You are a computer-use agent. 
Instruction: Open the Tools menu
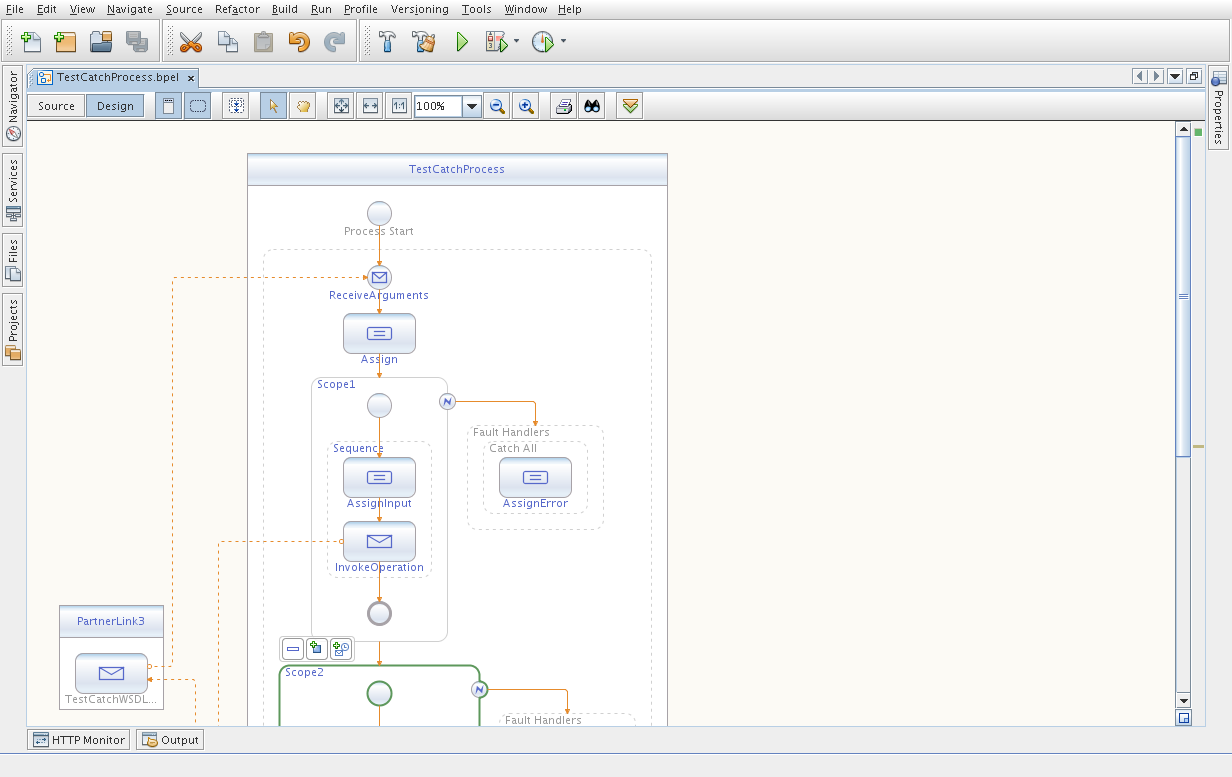tap(476, 9)
